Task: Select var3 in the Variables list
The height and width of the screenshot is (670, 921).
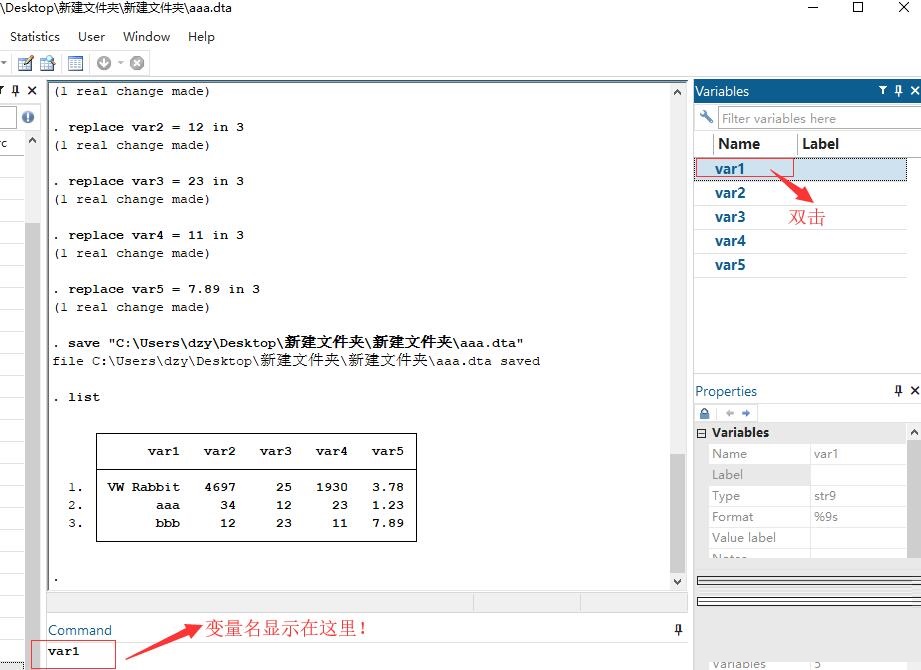Action: click(x=730, y=217)
